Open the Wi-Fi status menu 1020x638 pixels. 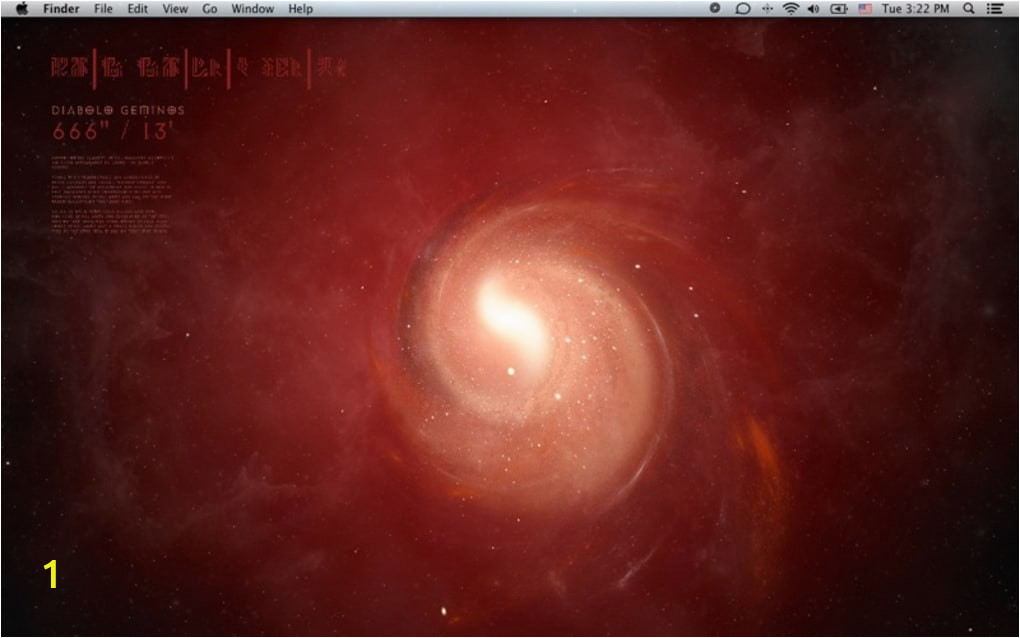click(x=790, y=8)
